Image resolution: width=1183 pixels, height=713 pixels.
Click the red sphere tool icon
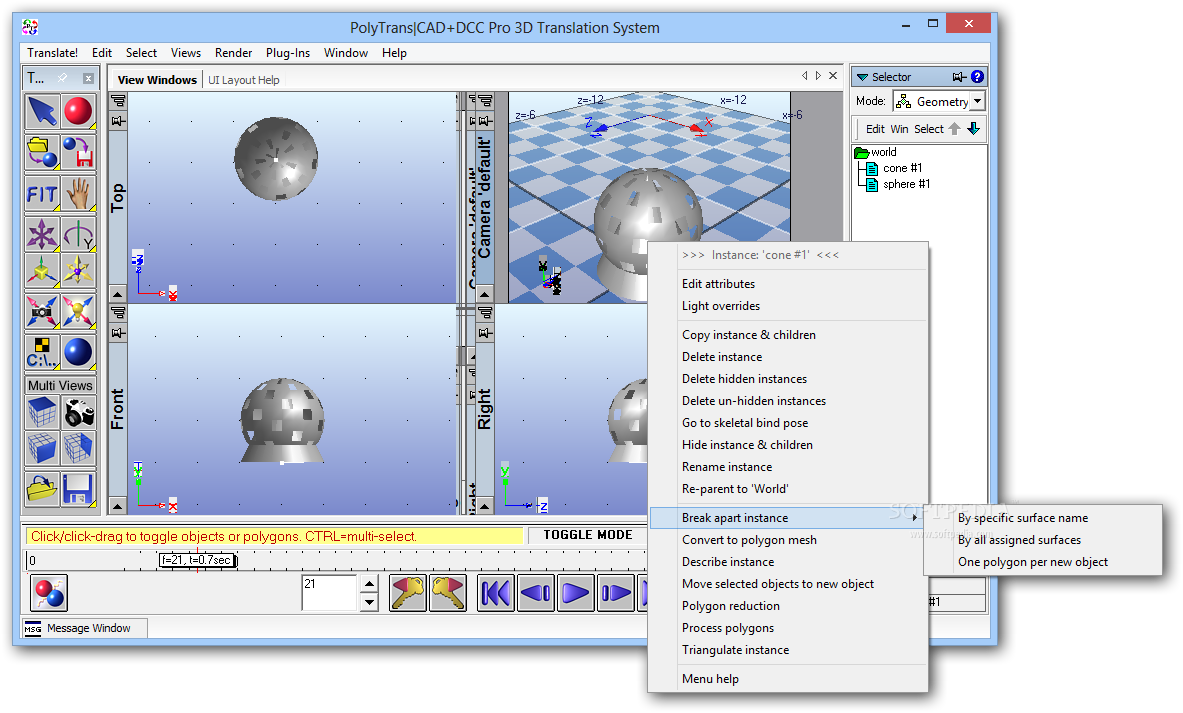click(78, 112)
